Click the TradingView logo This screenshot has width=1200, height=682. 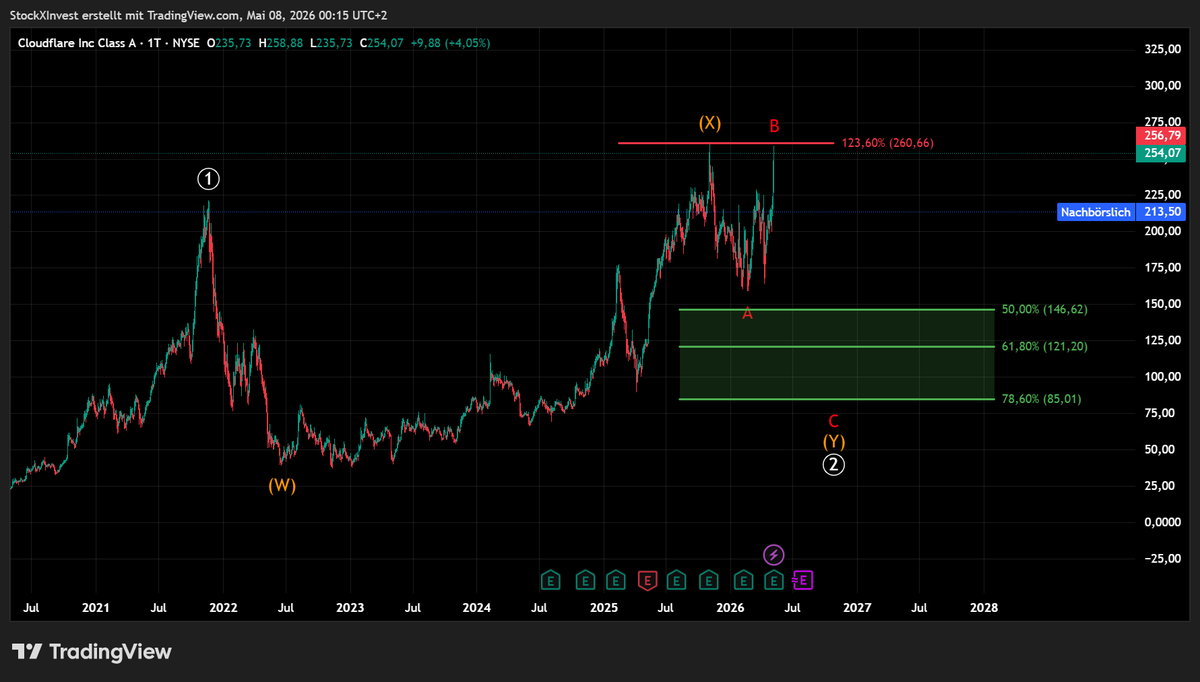click(x=92, y=652)
